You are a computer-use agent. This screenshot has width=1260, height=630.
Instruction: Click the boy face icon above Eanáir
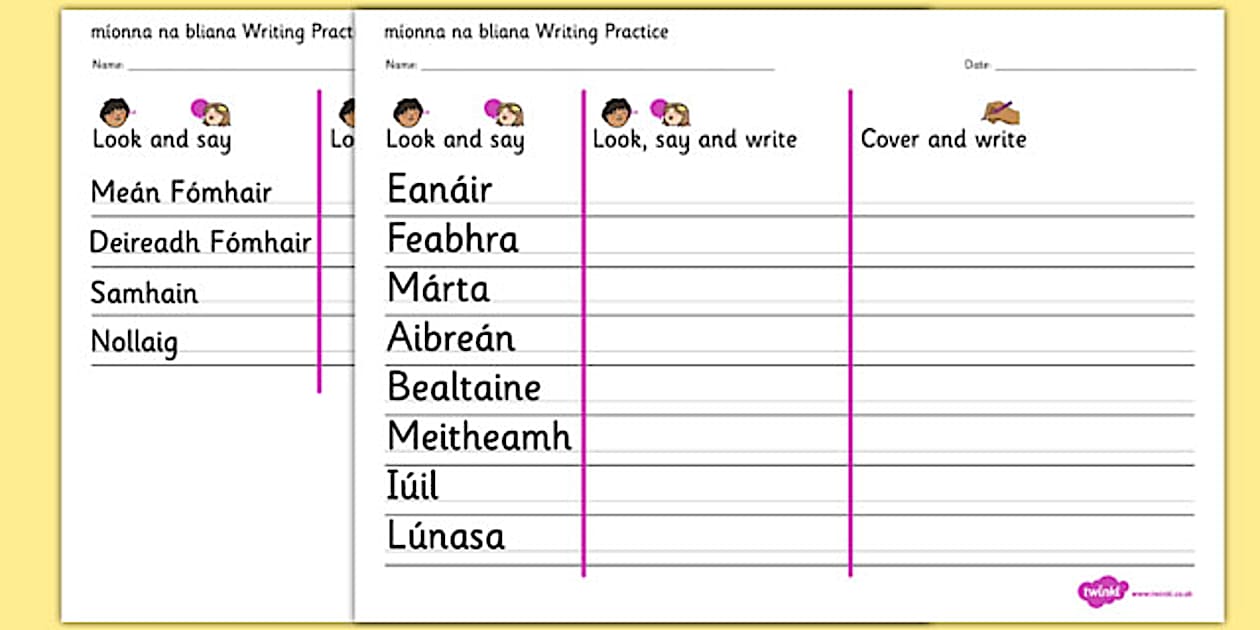point(407,112)
